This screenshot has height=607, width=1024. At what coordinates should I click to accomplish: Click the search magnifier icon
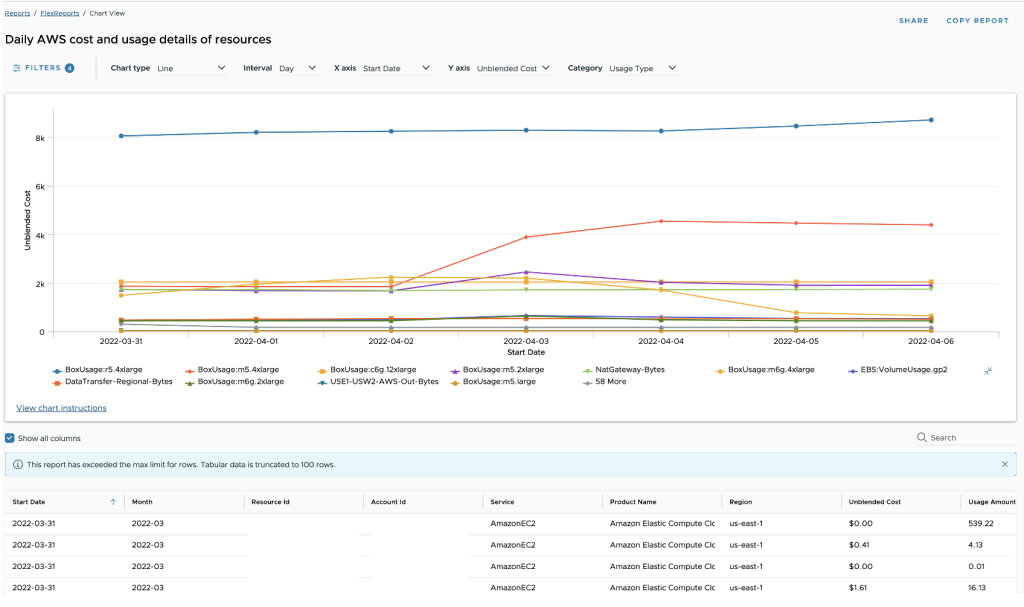coord(921,438)
